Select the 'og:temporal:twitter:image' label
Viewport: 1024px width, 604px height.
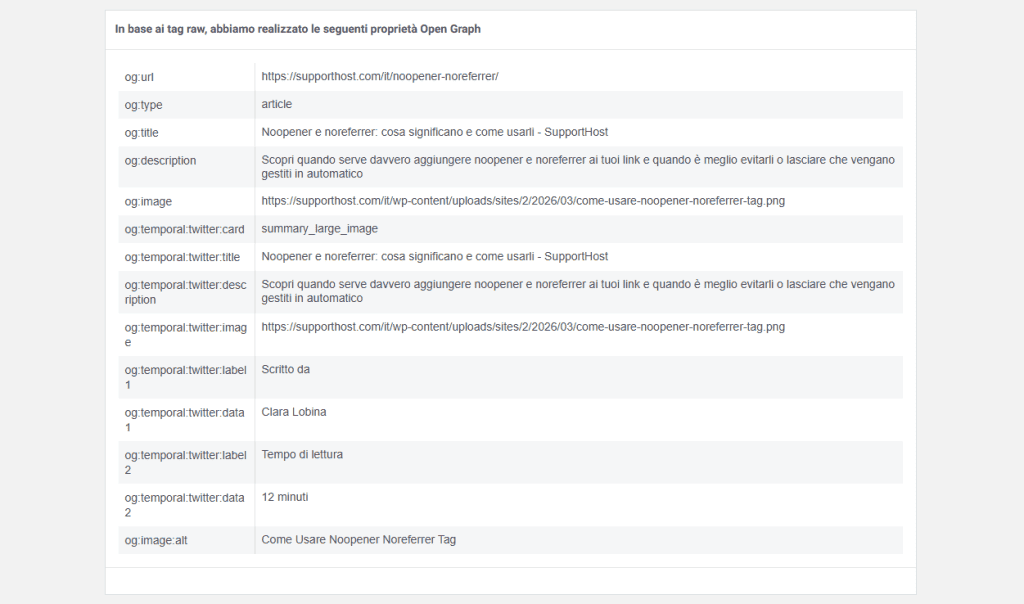[x=185, y=335]
